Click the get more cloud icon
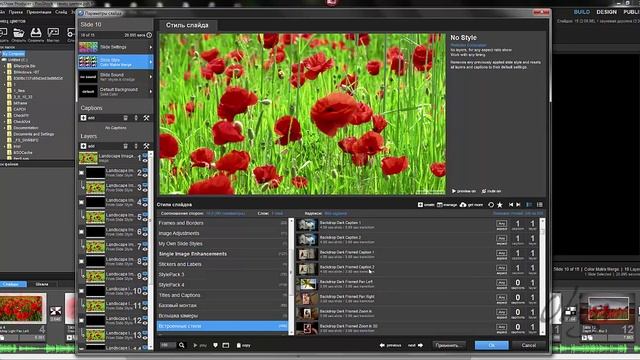This screenshot has width=640, height=360. tap(463, 204)
